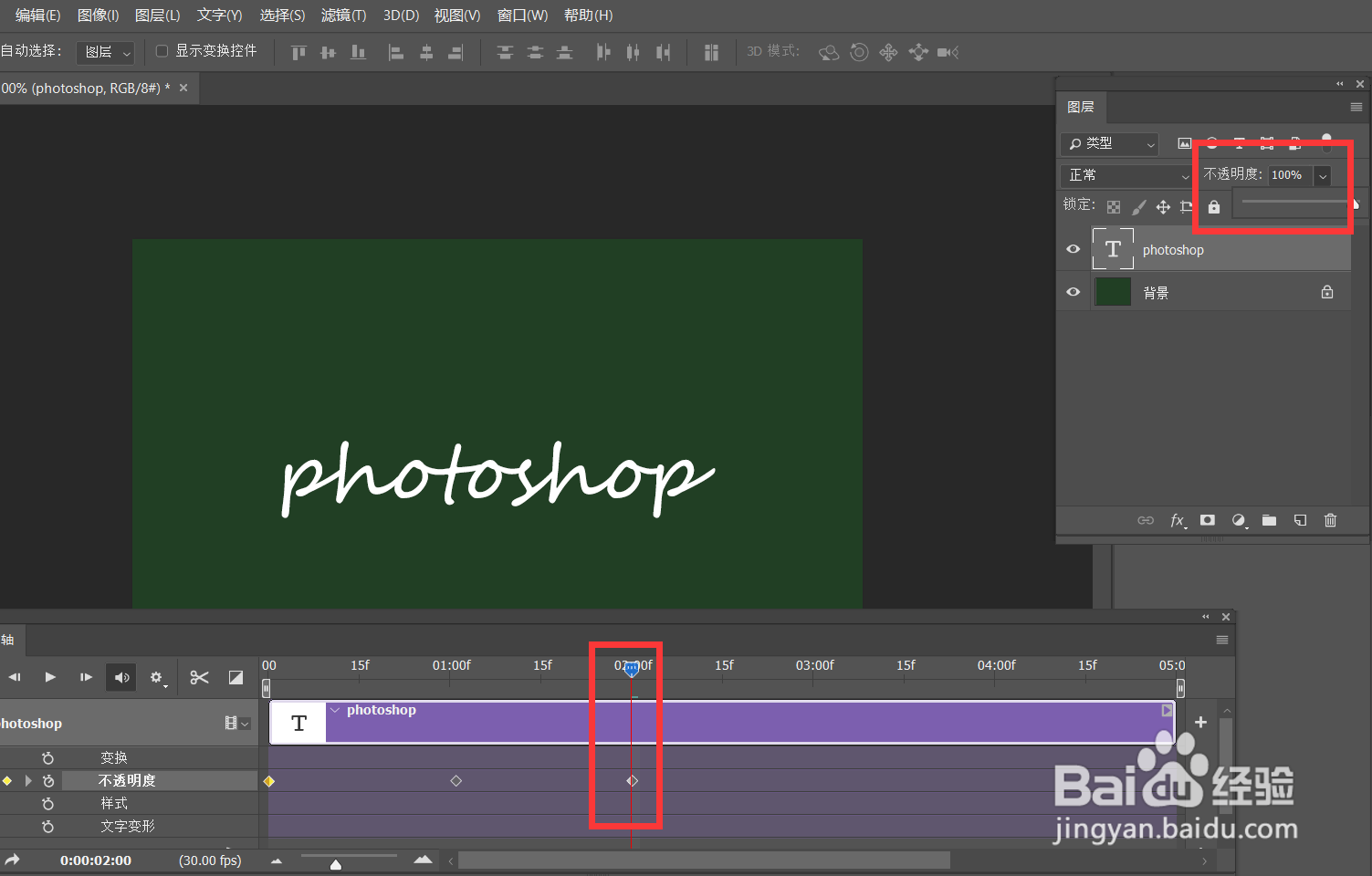1372x876 pixels.
Task: Click the distribute vertical centers icon
Action: 535,53
